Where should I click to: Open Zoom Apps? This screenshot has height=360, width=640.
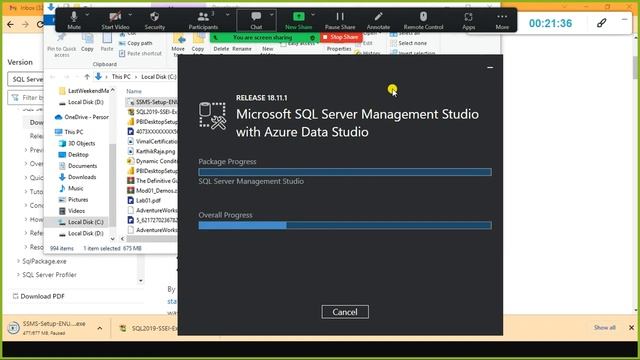[x=469, y=20]
